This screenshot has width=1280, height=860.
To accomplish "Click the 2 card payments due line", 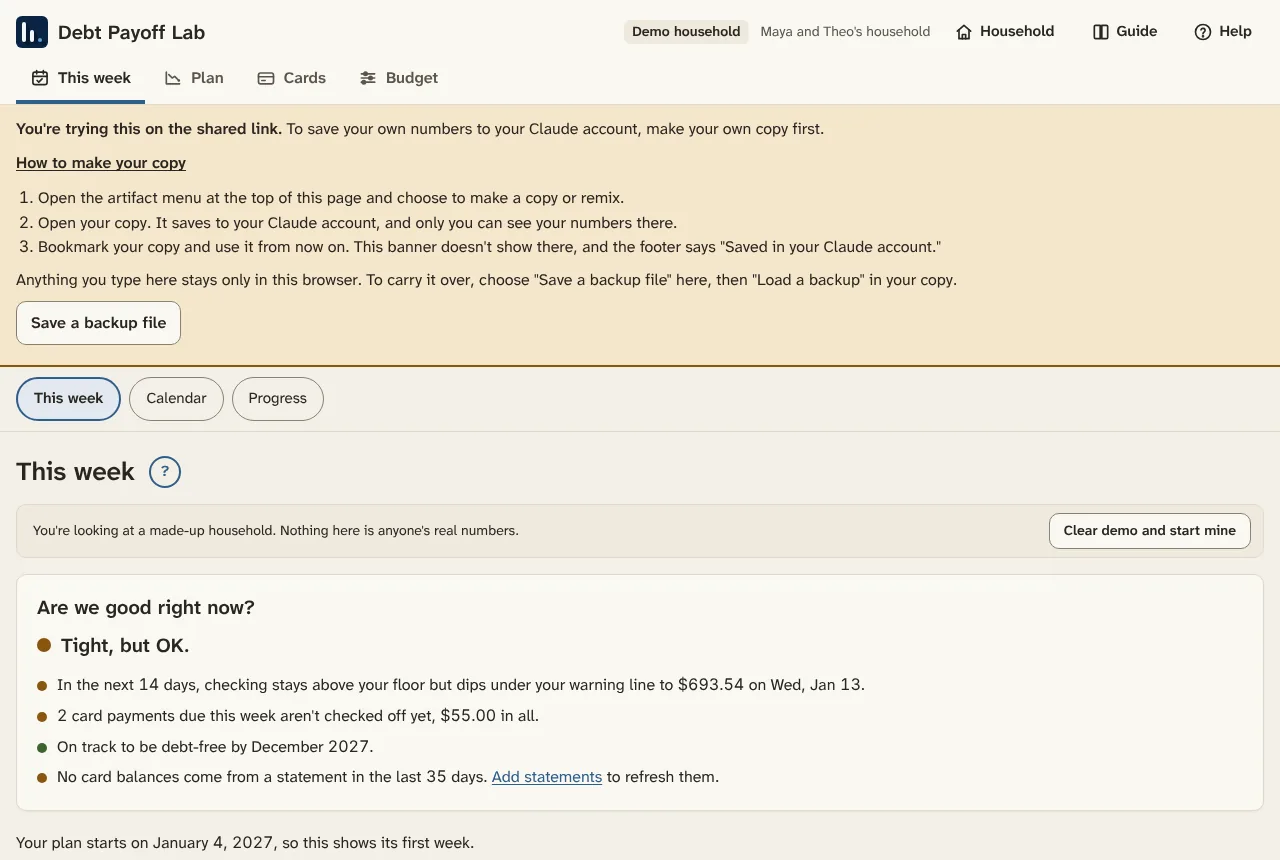I will pyautogui.click(x=298, y=716).
